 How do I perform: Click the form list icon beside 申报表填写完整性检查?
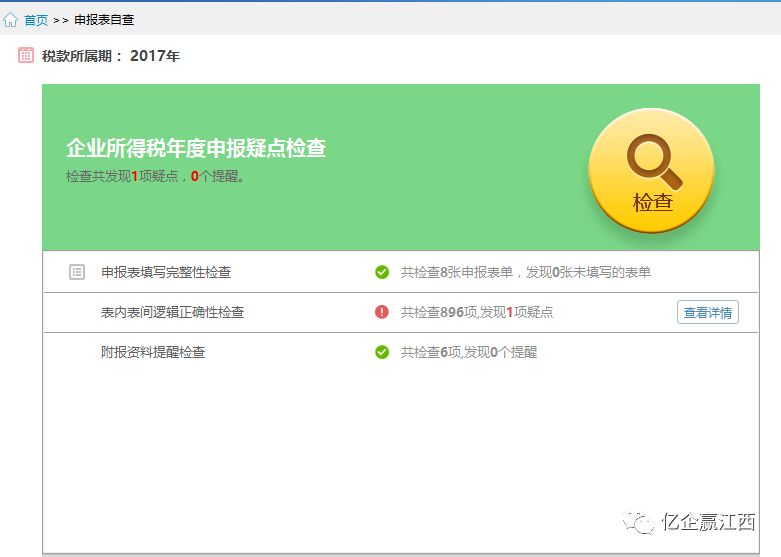[77, 272]
